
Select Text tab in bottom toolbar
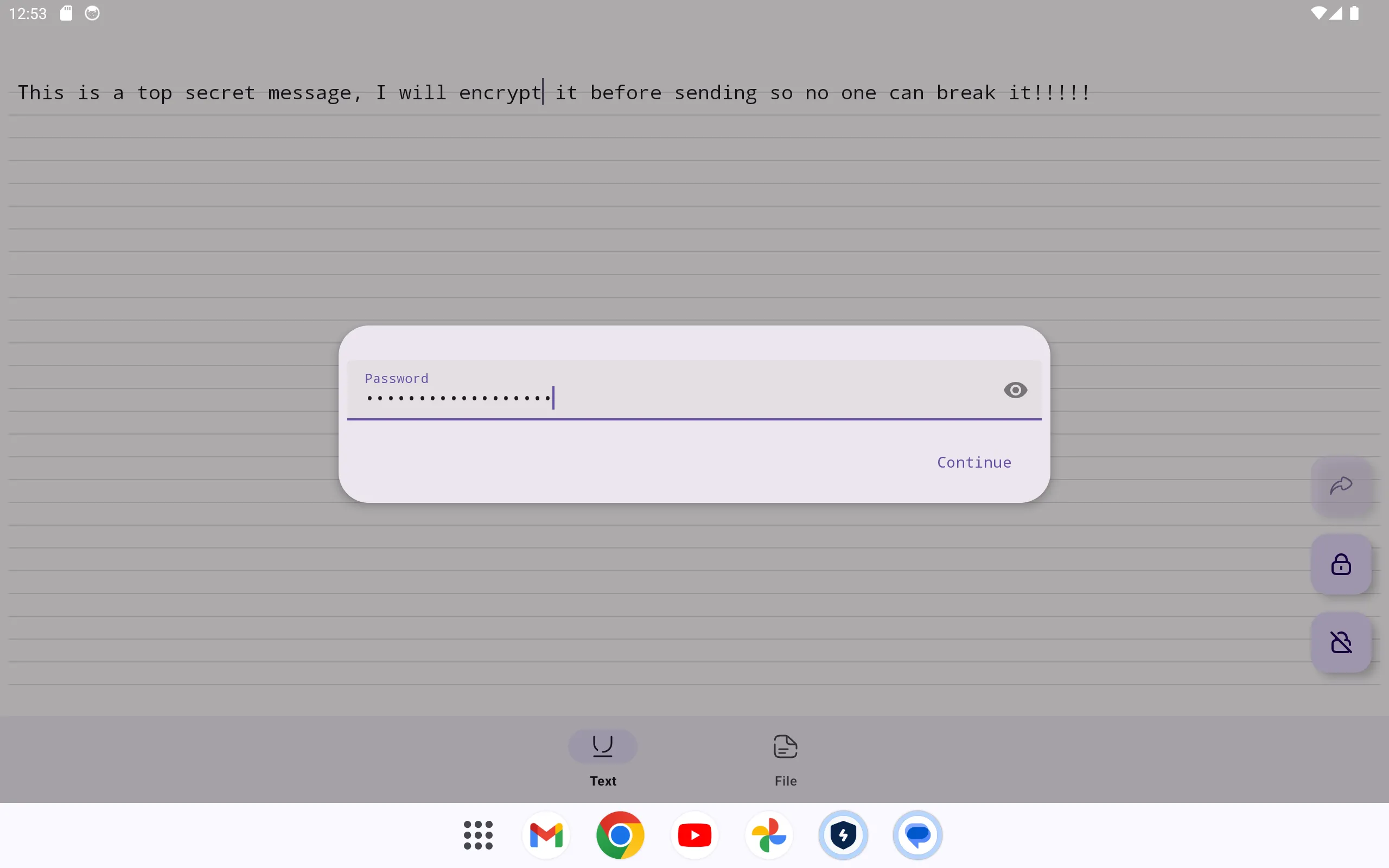click(602, 758)
